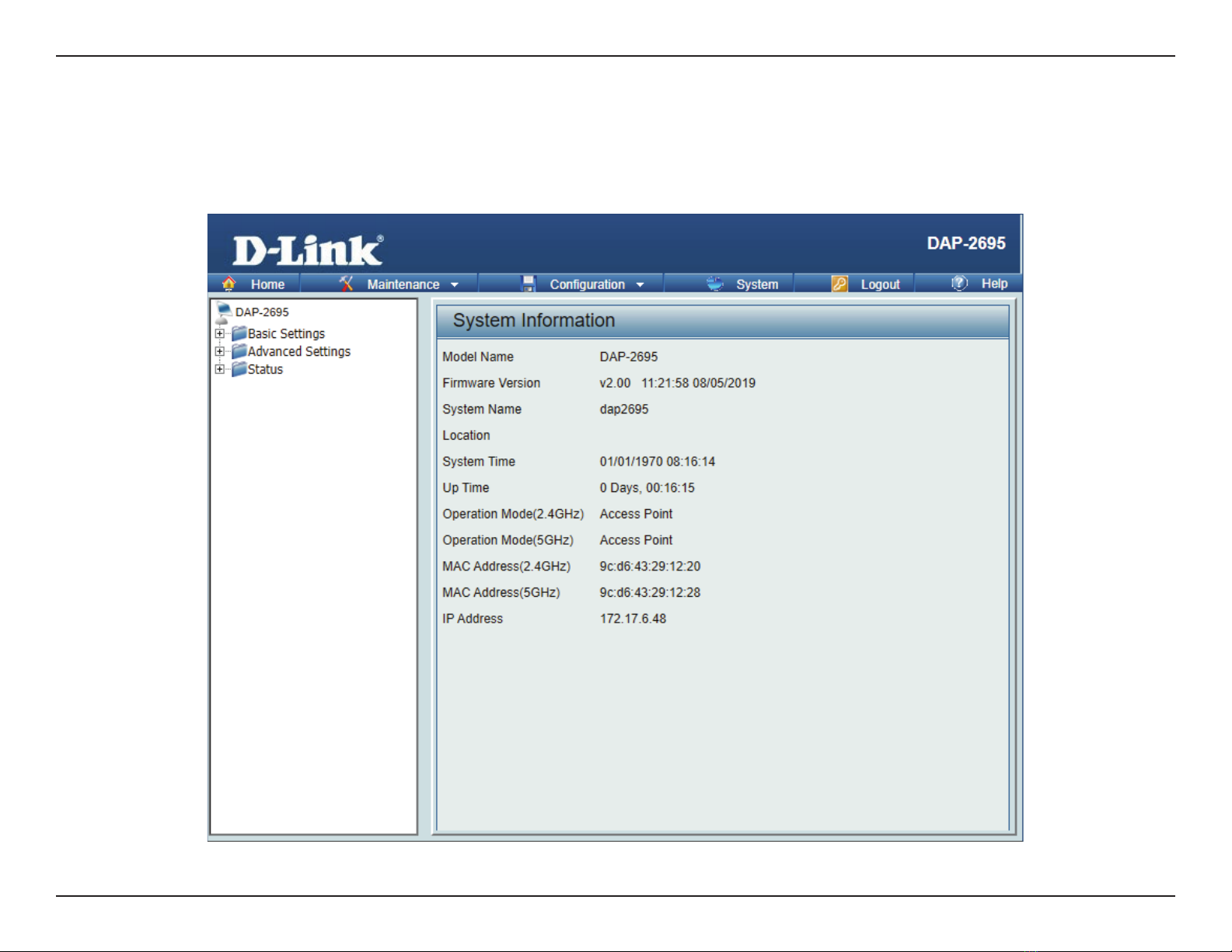Click the MAC Address(5GHz) label
This screenshot has height=952, width=1232.
(x=501, y=592)
